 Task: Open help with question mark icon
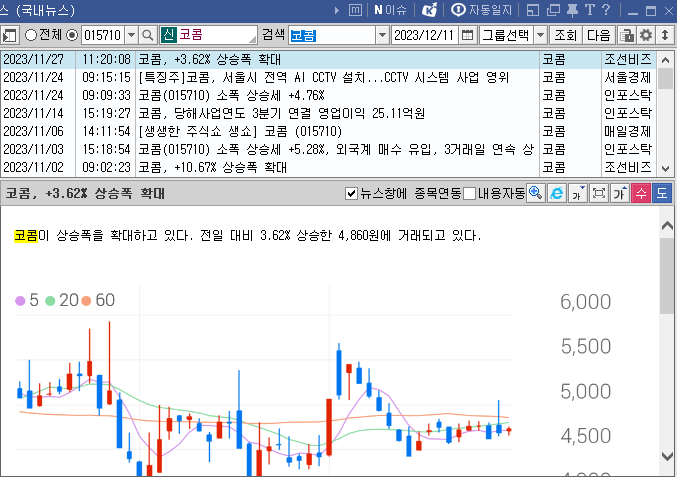coord(606,9)
